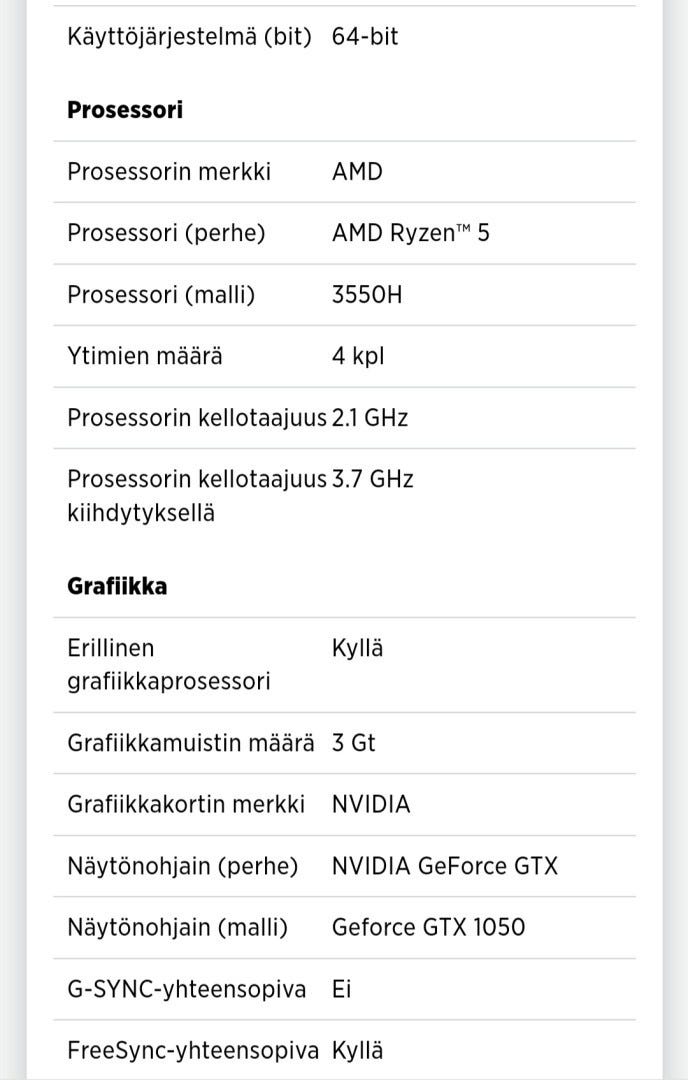Click the Erillinen grafiikkaprosessori label

[168, 665]
